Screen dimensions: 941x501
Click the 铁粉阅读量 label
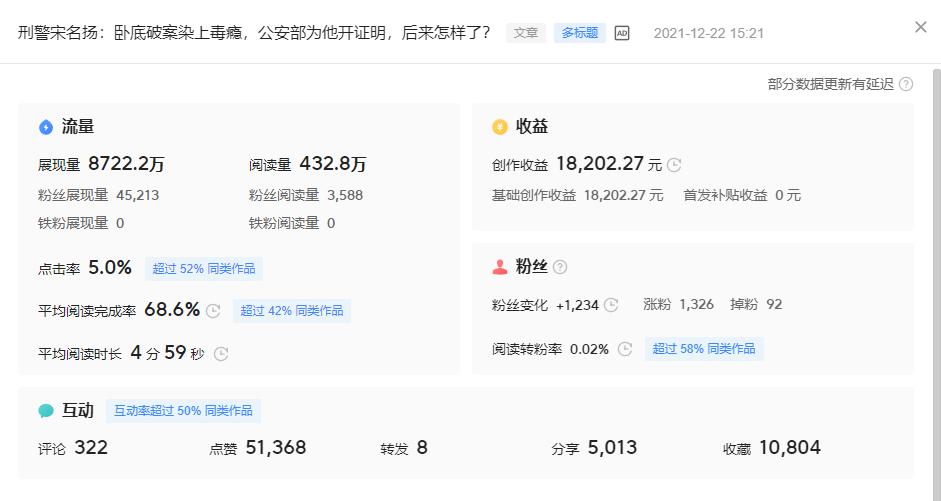284,223
